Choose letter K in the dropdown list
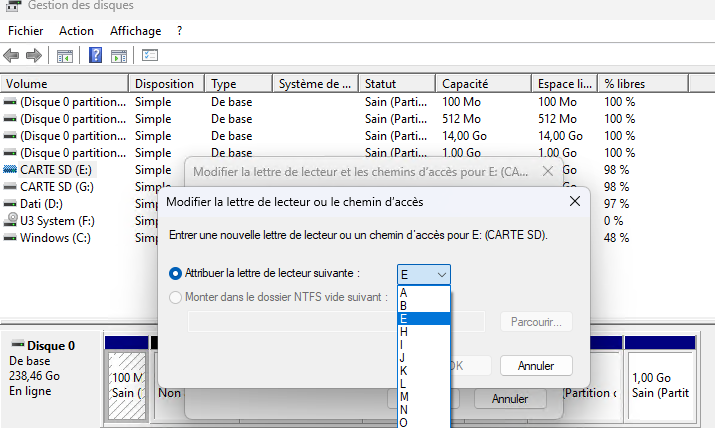The height and width of the screenshot is (428, 715). click(x=424, y=371)
